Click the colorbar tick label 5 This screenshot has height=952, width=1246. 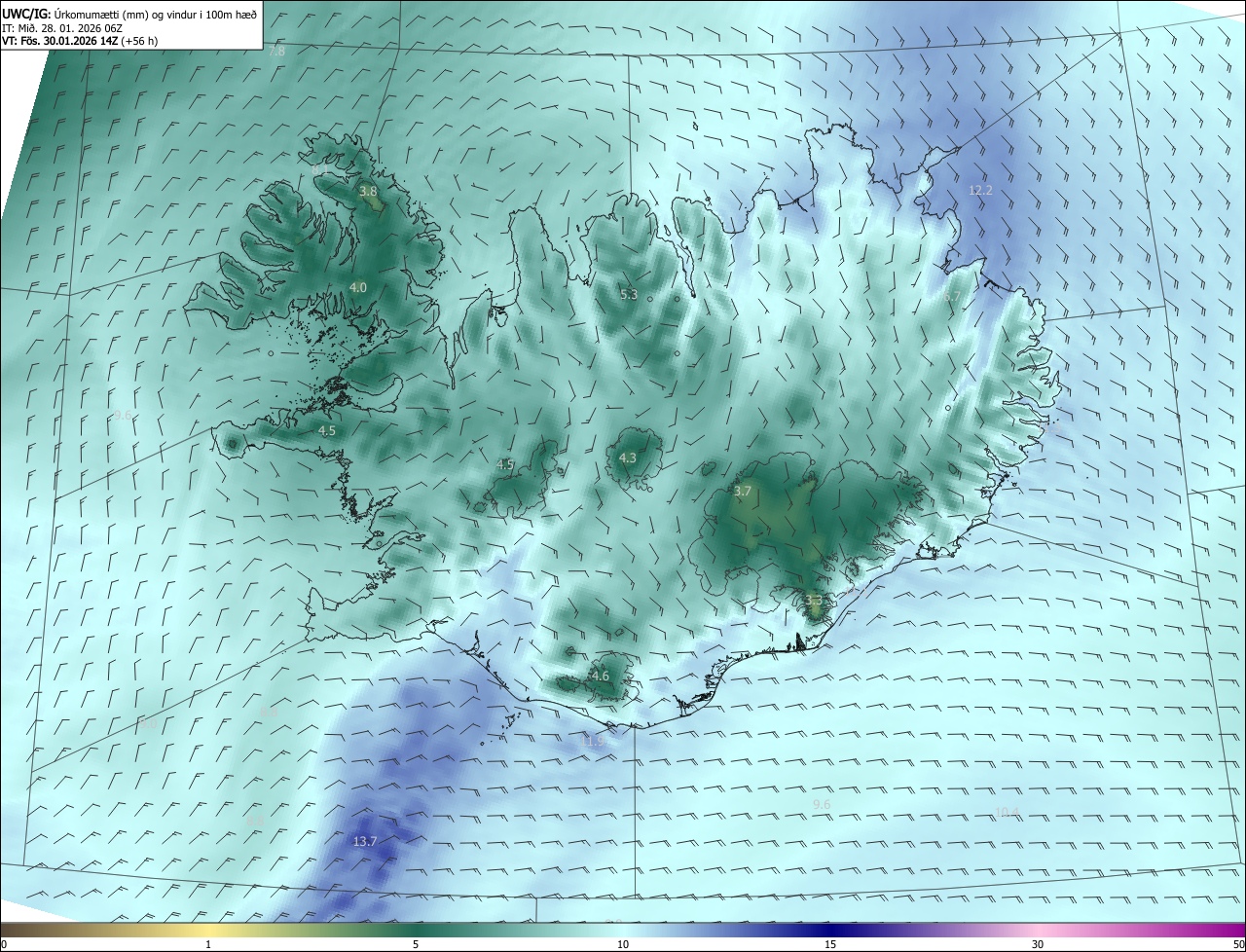[x=416, y=944]
